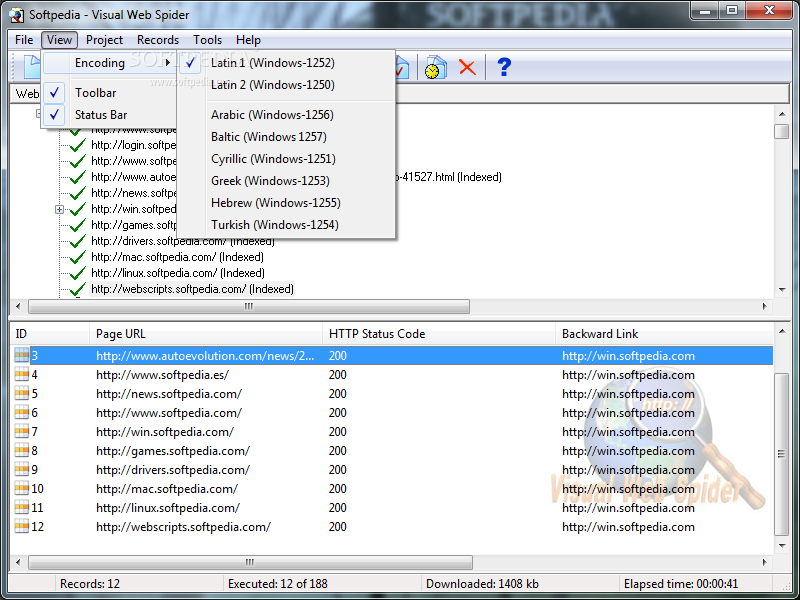Open the Records menu
Screen dimensions: 800x600
click(158, 40)
